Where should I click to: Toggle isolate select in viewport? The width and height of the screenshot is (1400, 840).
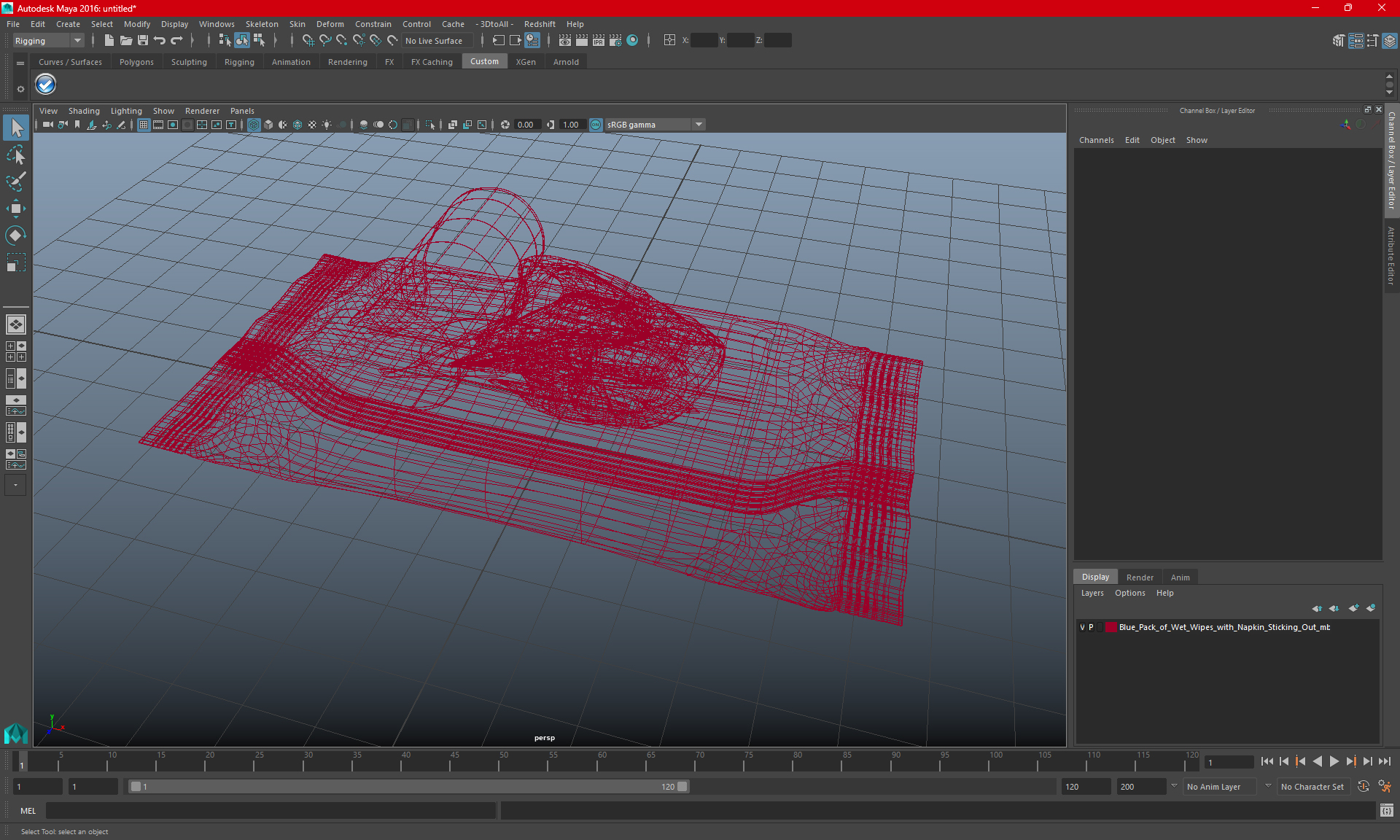[430, 125]
